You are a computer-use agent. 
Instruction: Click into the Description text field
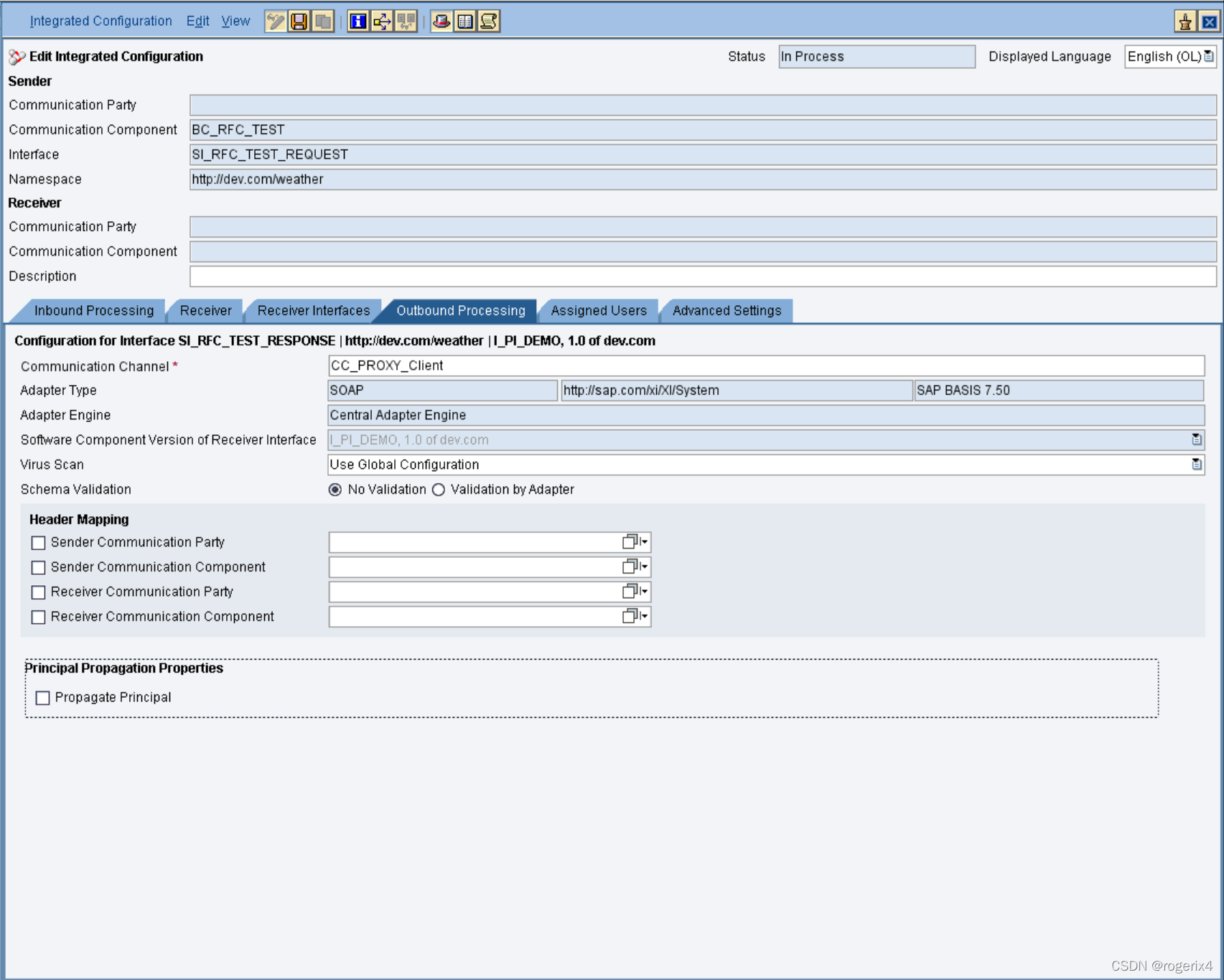click(x=702, y=276)
